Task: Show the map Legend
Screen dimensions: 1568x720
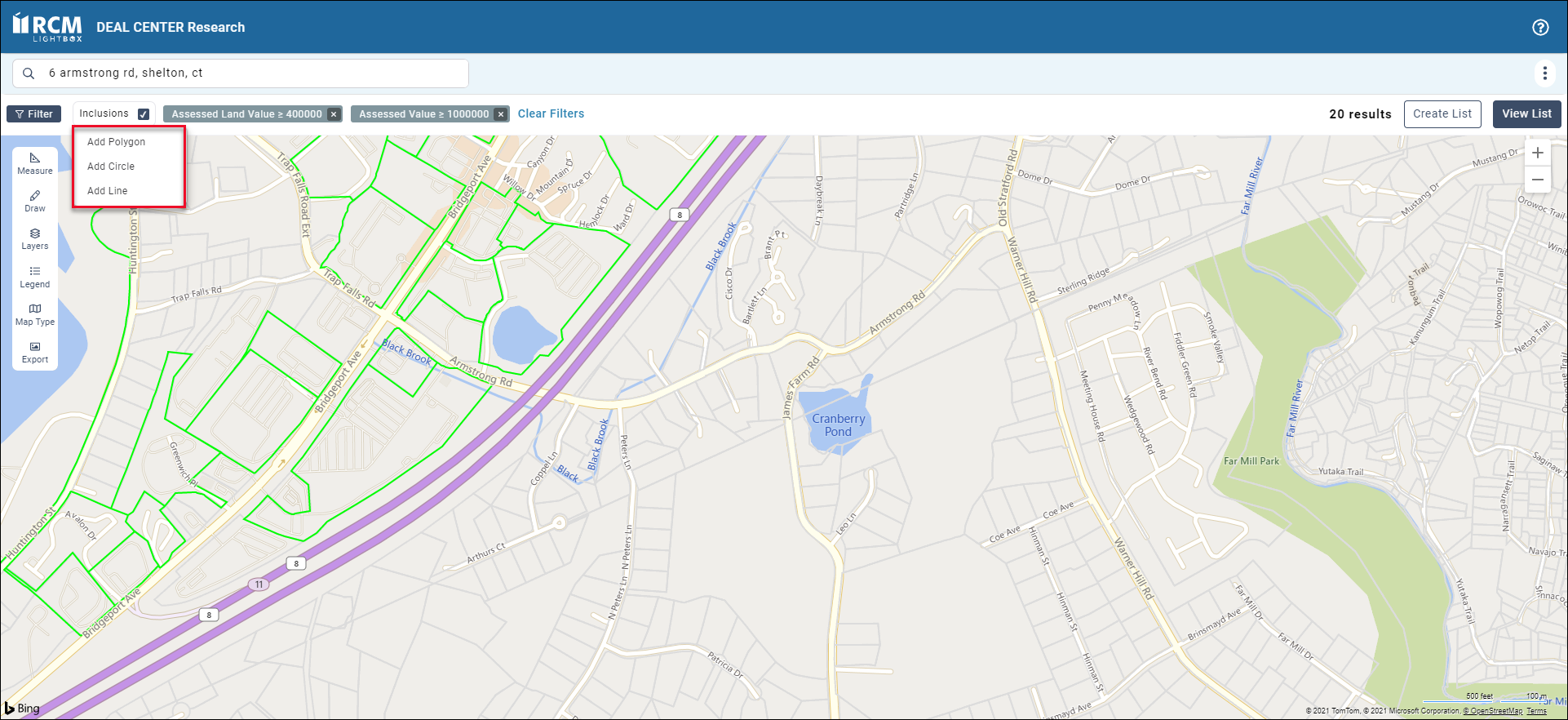Action: pos(35,277)
